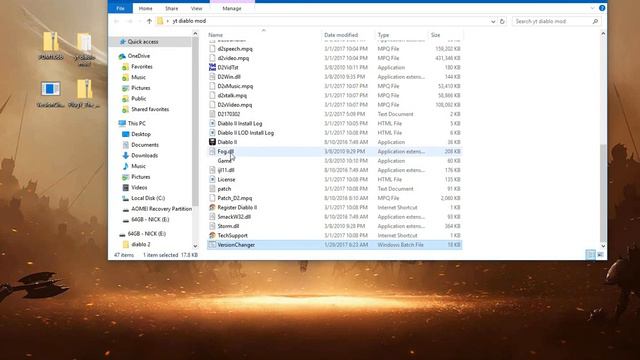
Task: Go back with the Back arrow
Action: tap(117, 21)
